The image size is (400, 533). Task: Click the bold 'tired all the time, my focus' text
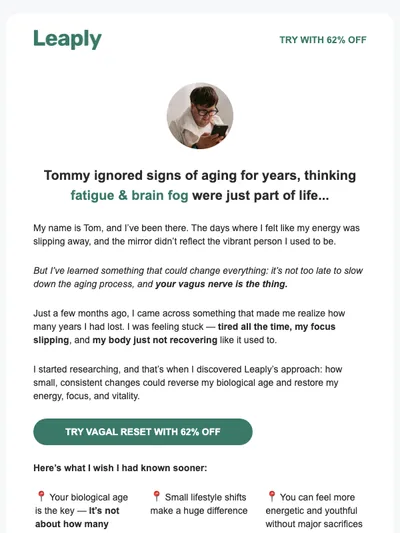click(277, 327)
